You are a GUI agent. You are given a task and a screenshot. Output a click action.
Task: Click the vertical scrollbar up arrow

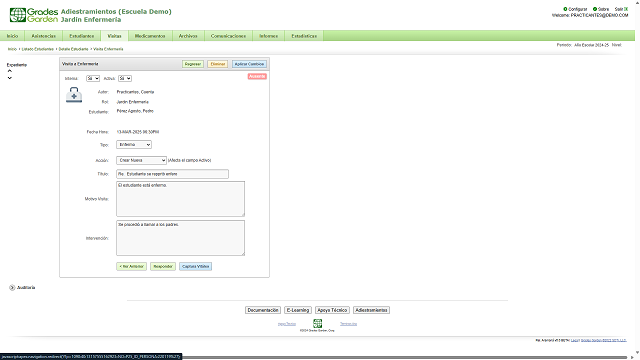coord(637,2)
